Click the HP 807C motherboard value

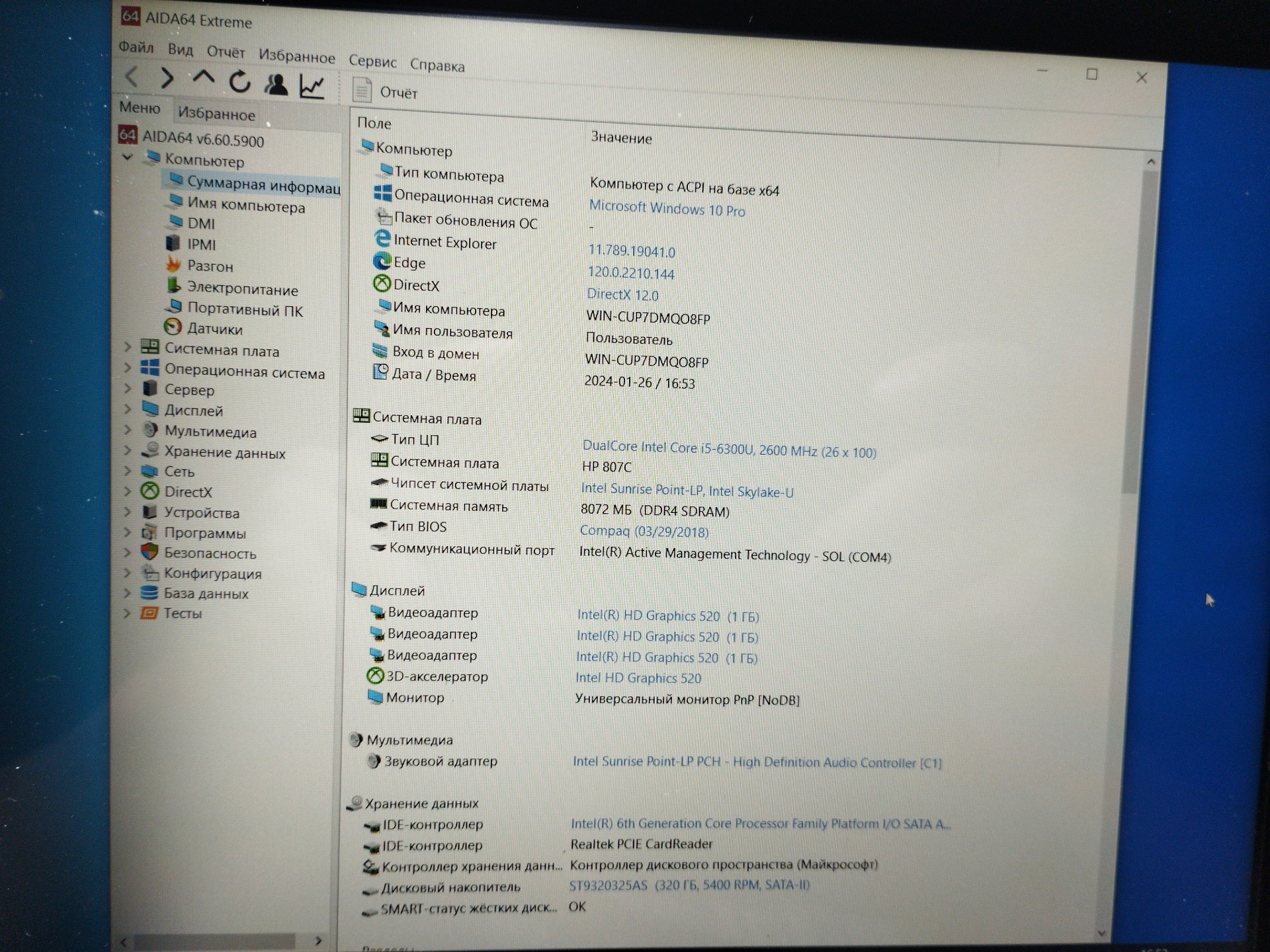click(x=607, y=467)
